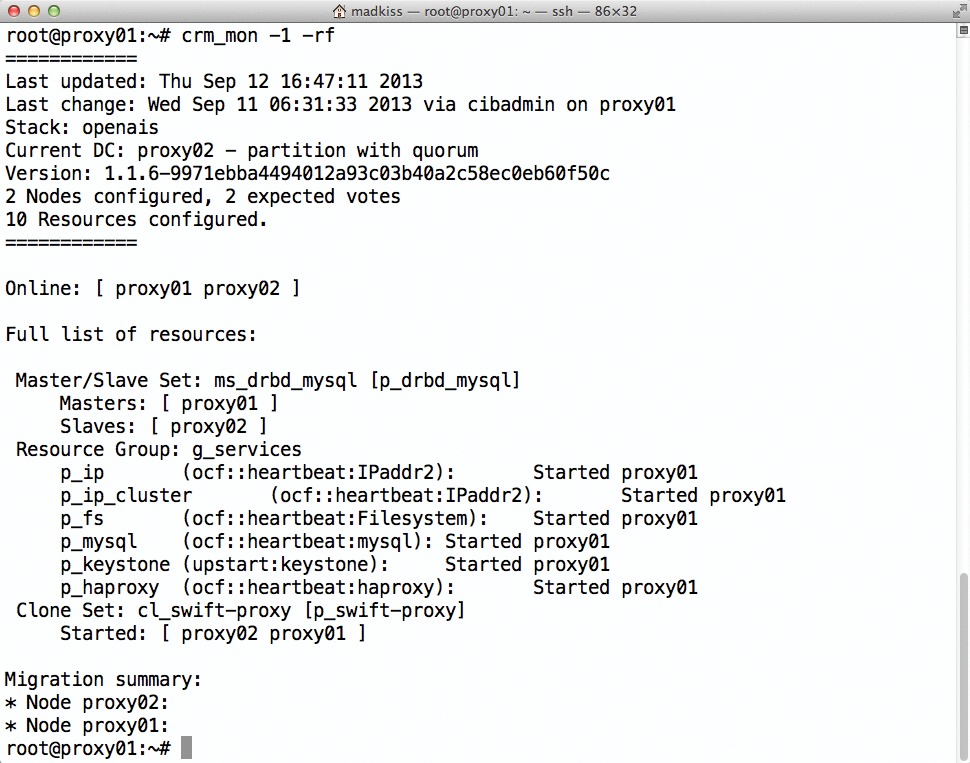The width and height of the screenshot is (970, 763).
Task: Click the padlock icon in the title bar
Action: [340, 11]
